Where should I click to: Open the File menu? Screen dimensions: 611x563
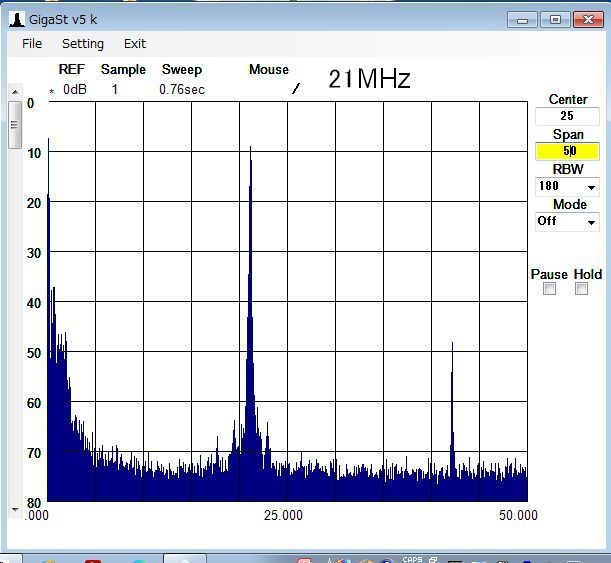pos(32,44)
